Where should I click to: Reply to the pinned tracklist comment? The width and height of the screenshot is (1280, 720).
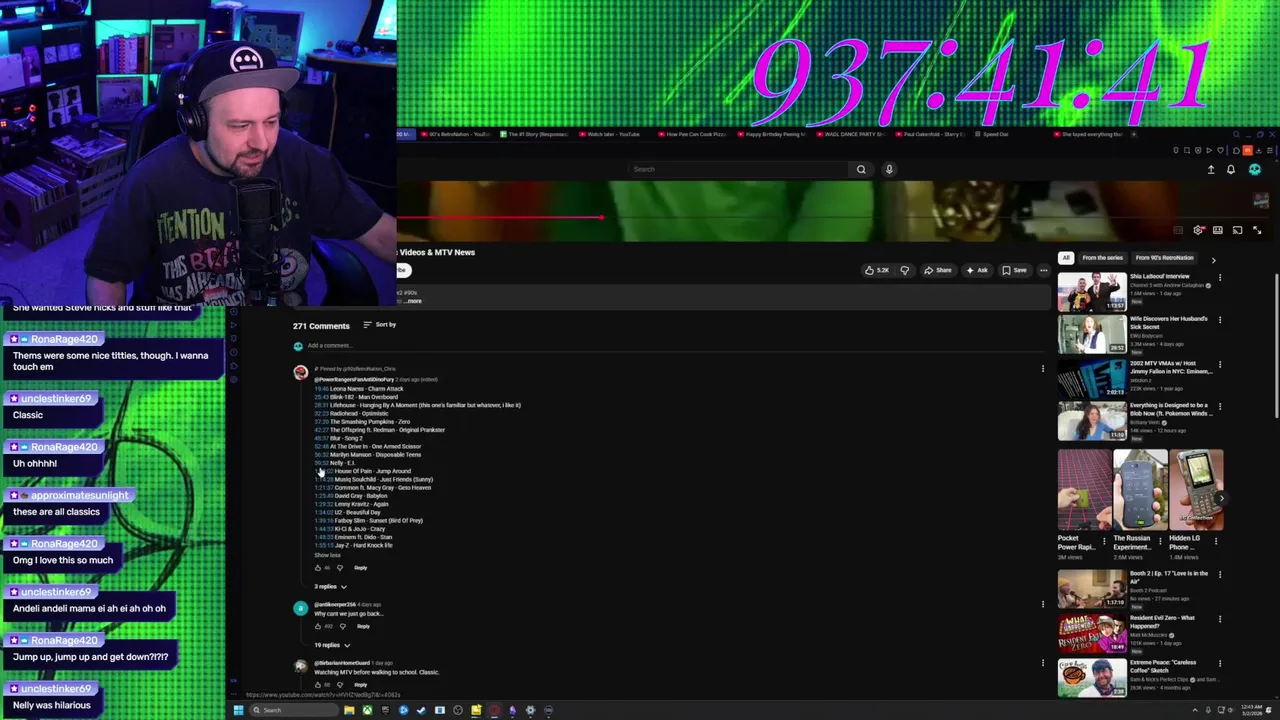coord(360,568)
